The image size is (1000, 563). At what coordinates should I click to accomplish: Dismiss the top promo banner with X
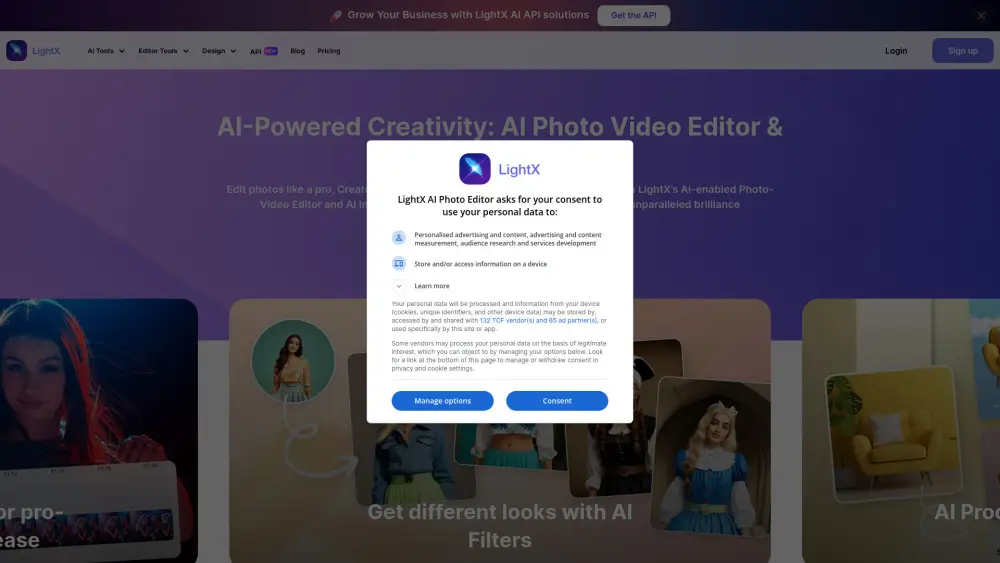point(981,16)
